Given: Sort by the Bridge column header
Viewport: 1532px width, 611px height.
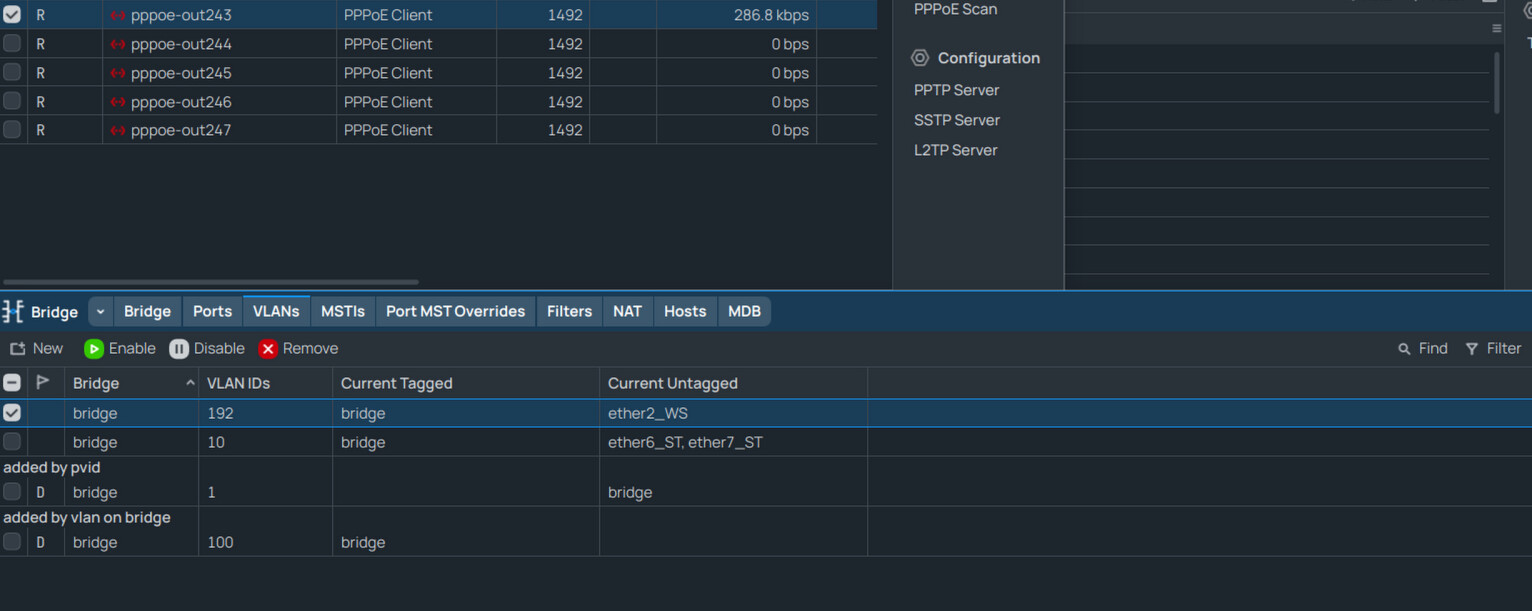Looking at the screenshot, I should point(130,383).
